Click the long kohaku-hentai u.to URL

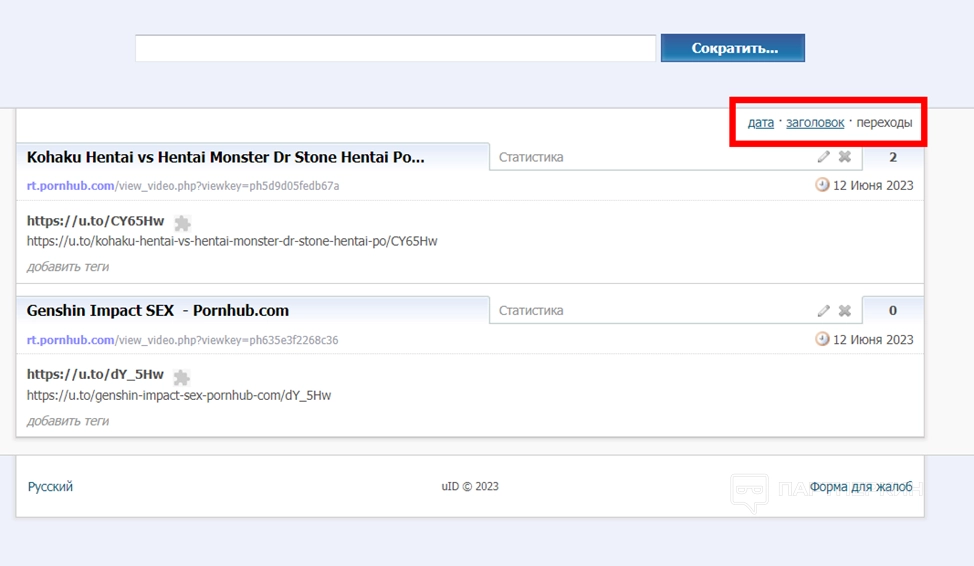point(232,241)
